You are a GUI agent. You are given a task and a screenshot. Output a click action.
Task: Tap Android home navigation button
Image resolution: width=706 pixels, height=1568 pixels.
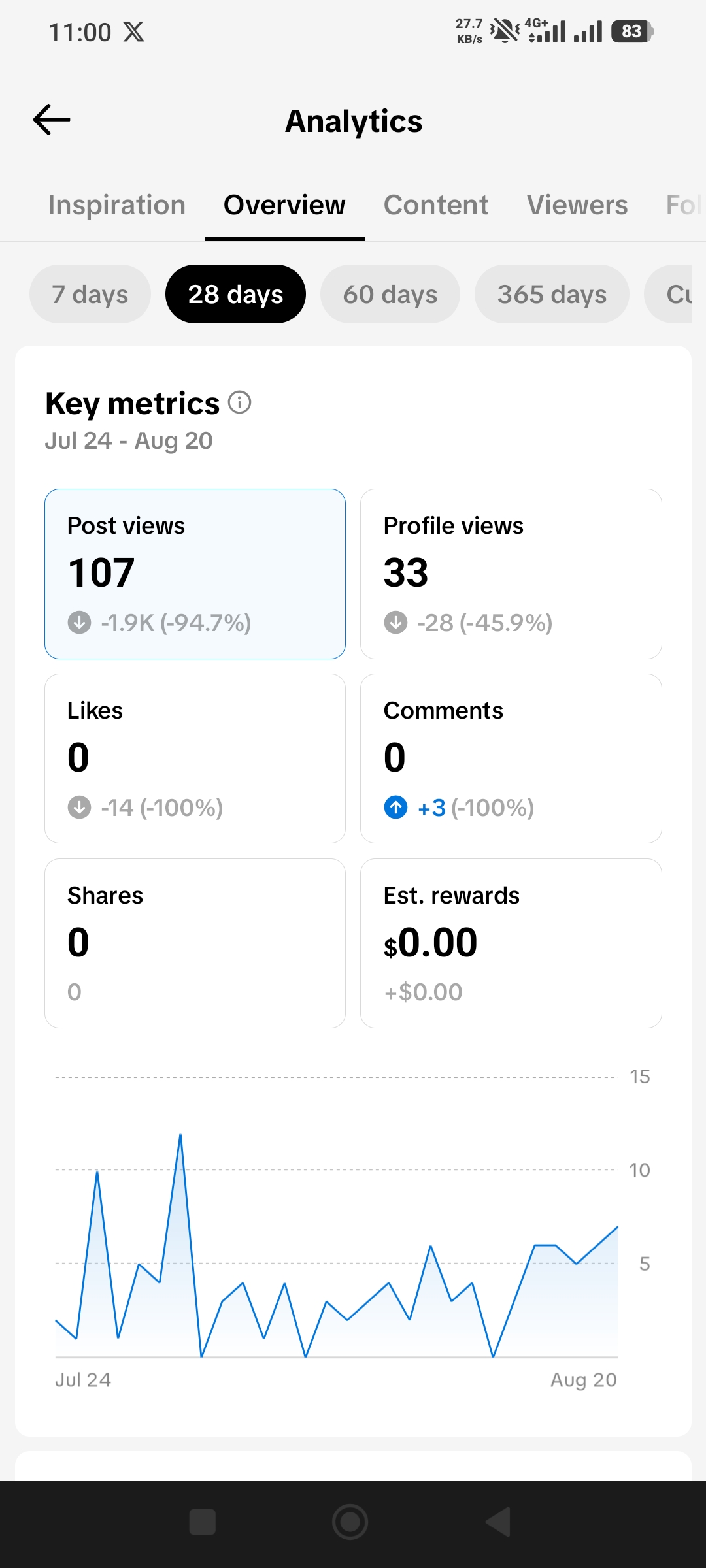pos(350,1522)
